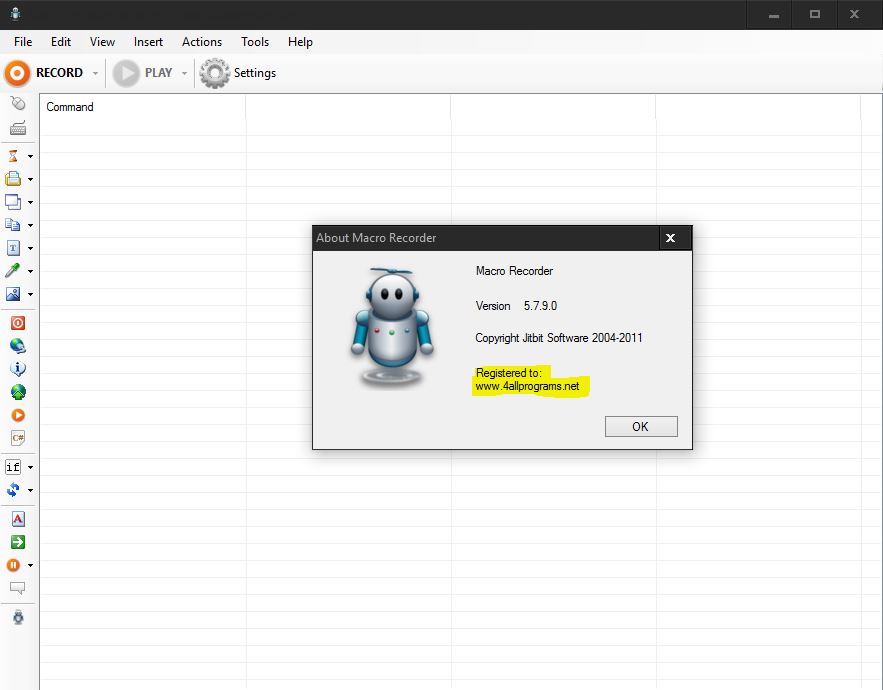Screen dimensions: 883x690
Task: Click the Command column header
Action: 142,107
